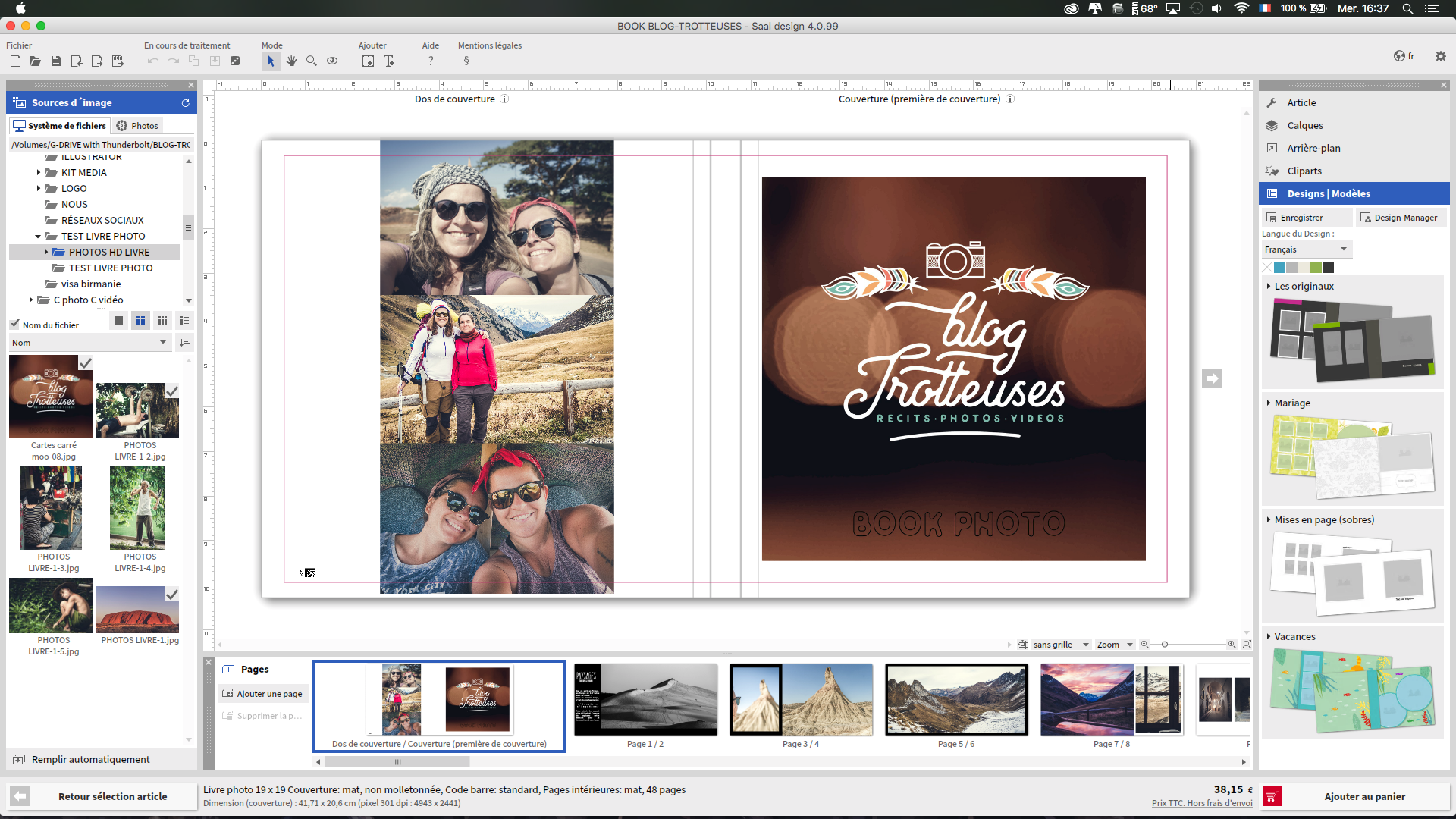Screen dimensions: 1456x819
Task: Click Ajouter au panier button
Action: [x=1363, y=796]
